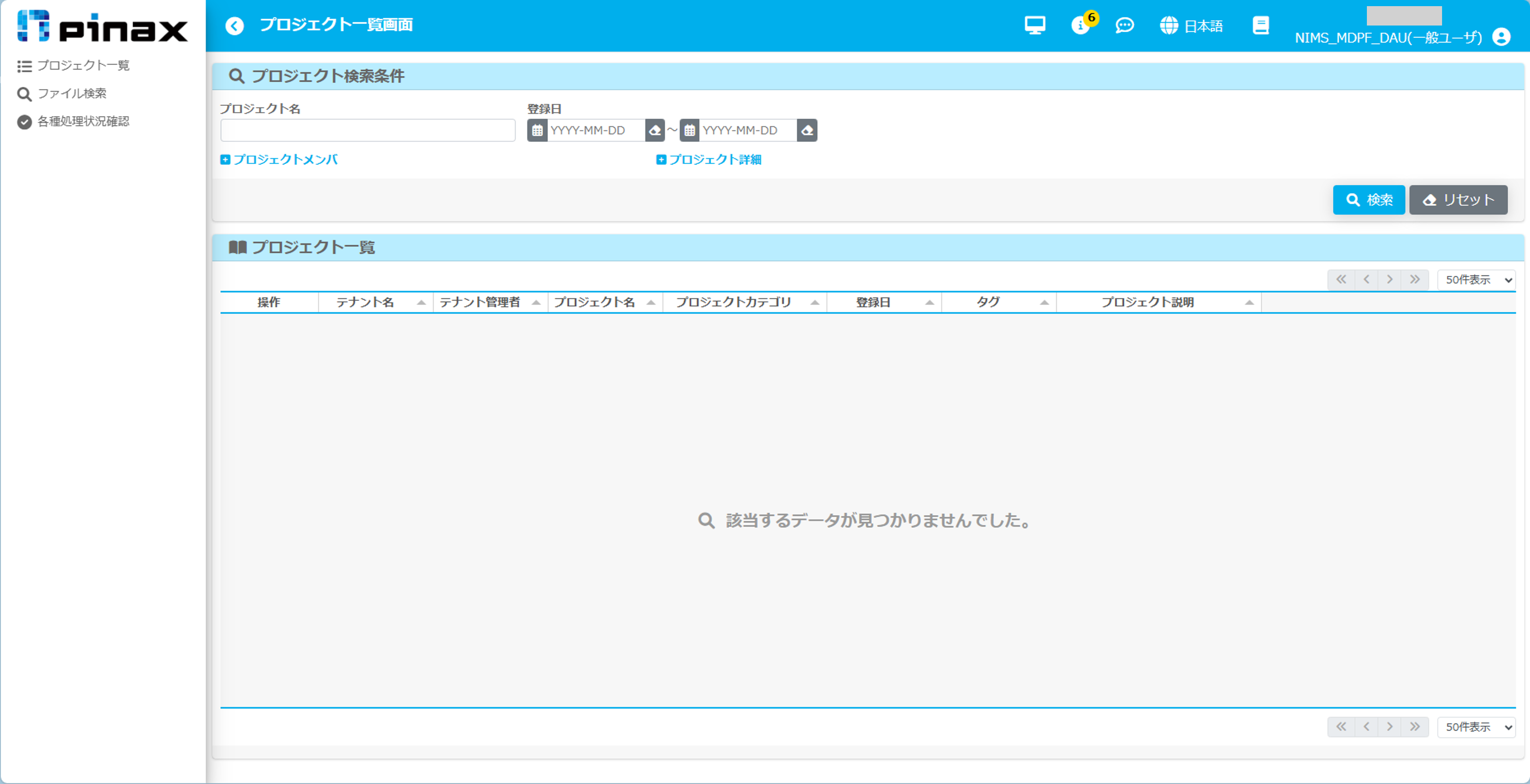
Task: Clear the end date with eraser icon
Action: 807,130
